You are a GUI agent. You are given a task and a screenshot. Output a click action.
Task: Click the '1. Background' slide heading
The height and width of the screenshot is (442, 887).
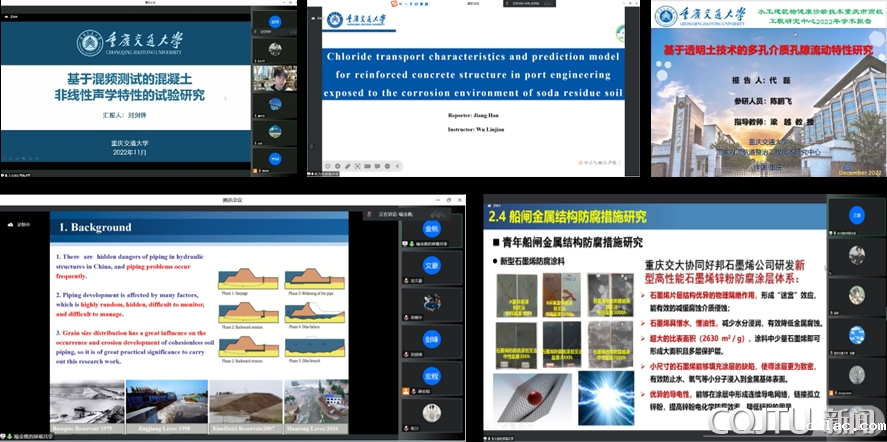point(95,228)
